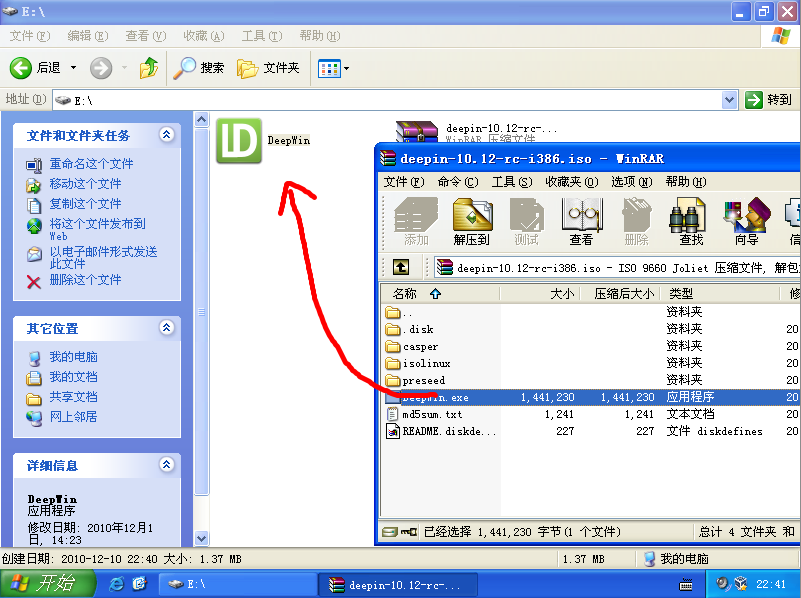801x598 pixels.
Task: Collapse the Details panel
Action: coord(166,464)
